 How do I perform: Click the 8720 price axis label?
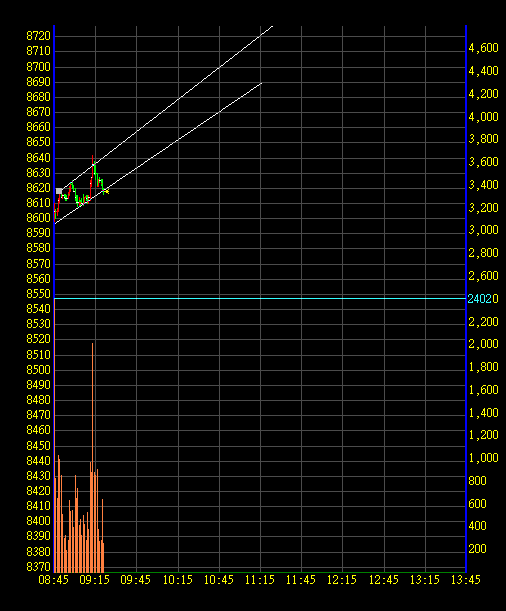click(39, 36)
